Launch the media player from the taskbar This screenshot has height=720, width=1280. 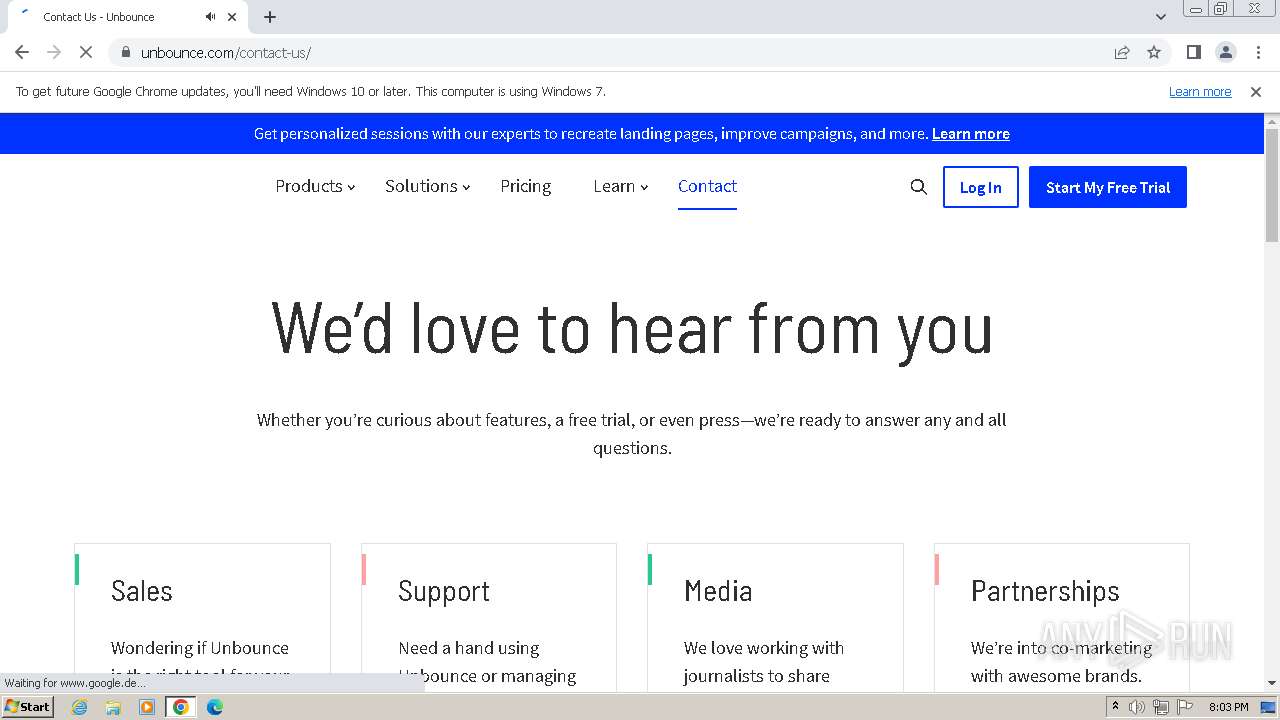(147, 707)
